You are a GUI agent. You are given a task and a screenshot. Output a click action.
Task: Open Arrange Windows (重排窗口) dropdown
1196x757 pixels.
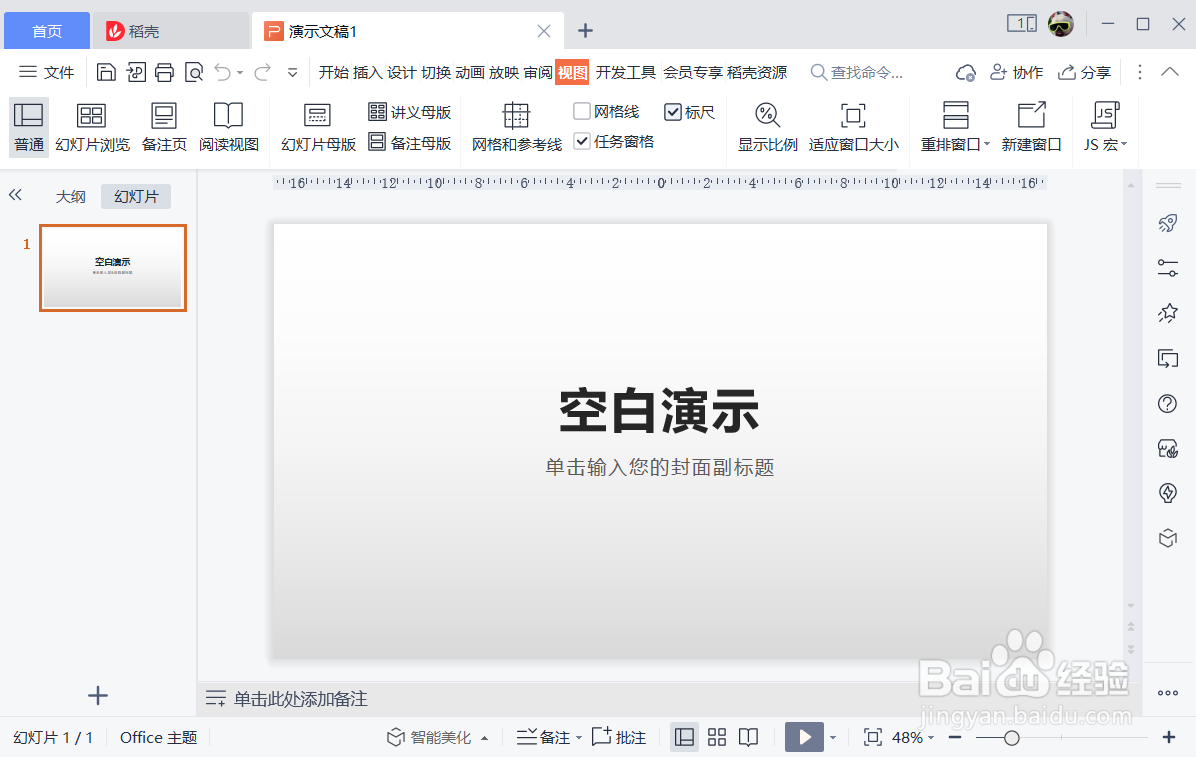pyautogui.click(x=955, y=127)
